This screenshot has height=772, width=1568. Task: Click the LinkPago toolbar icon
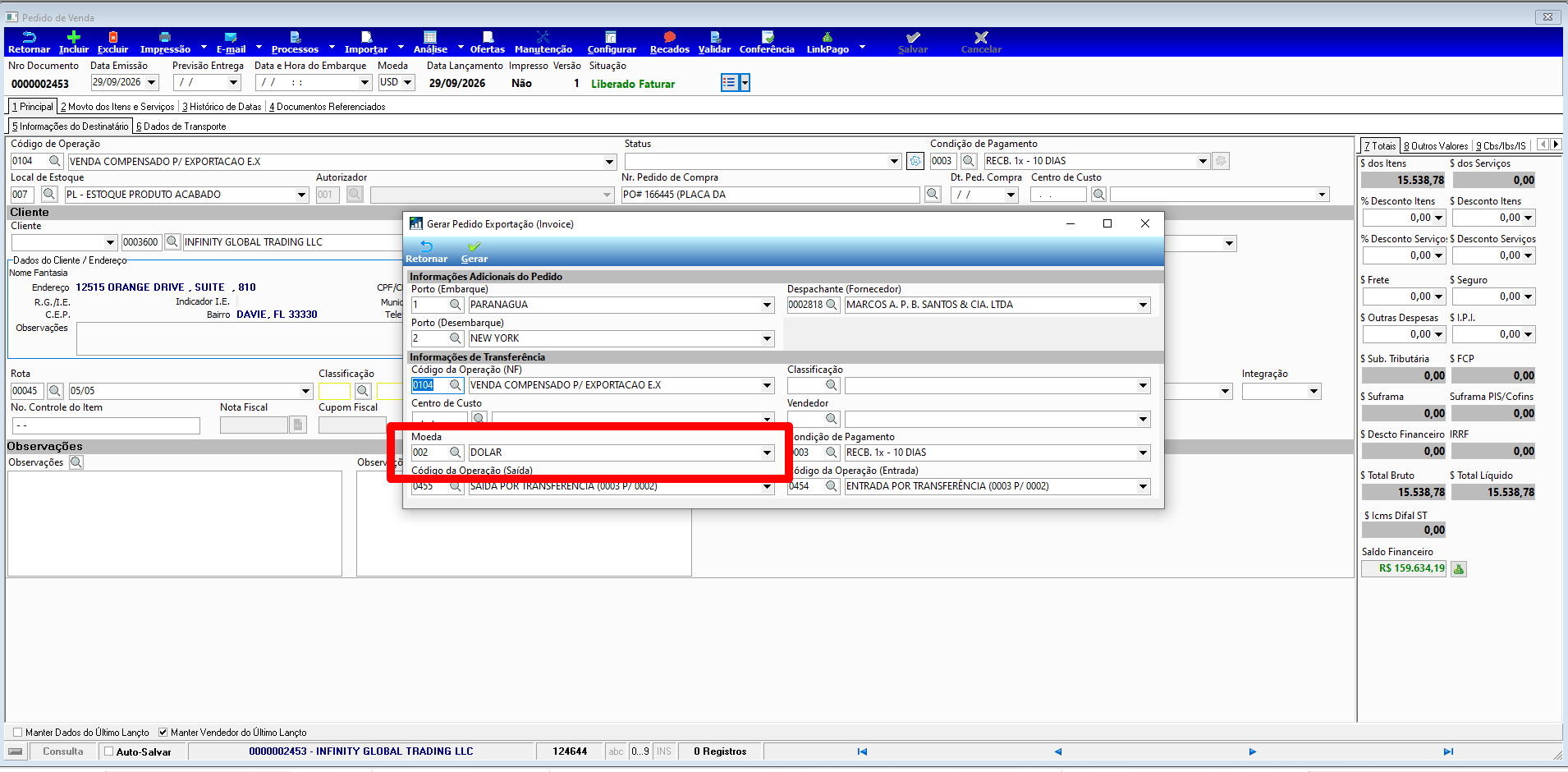tap(828, 42)
